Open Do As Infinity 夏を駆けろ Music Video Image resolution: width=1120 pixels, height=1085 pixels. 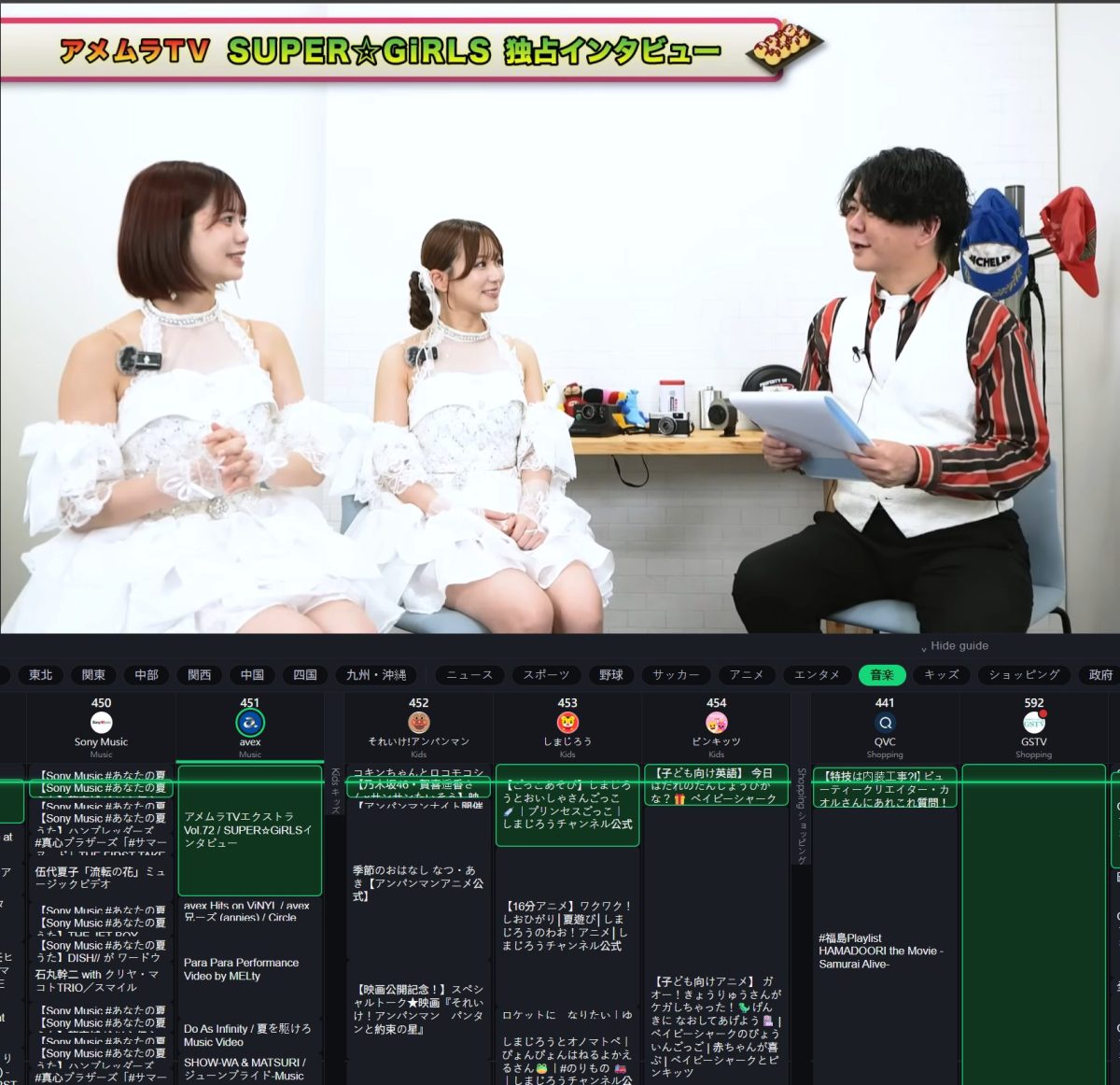[249, 1035]
